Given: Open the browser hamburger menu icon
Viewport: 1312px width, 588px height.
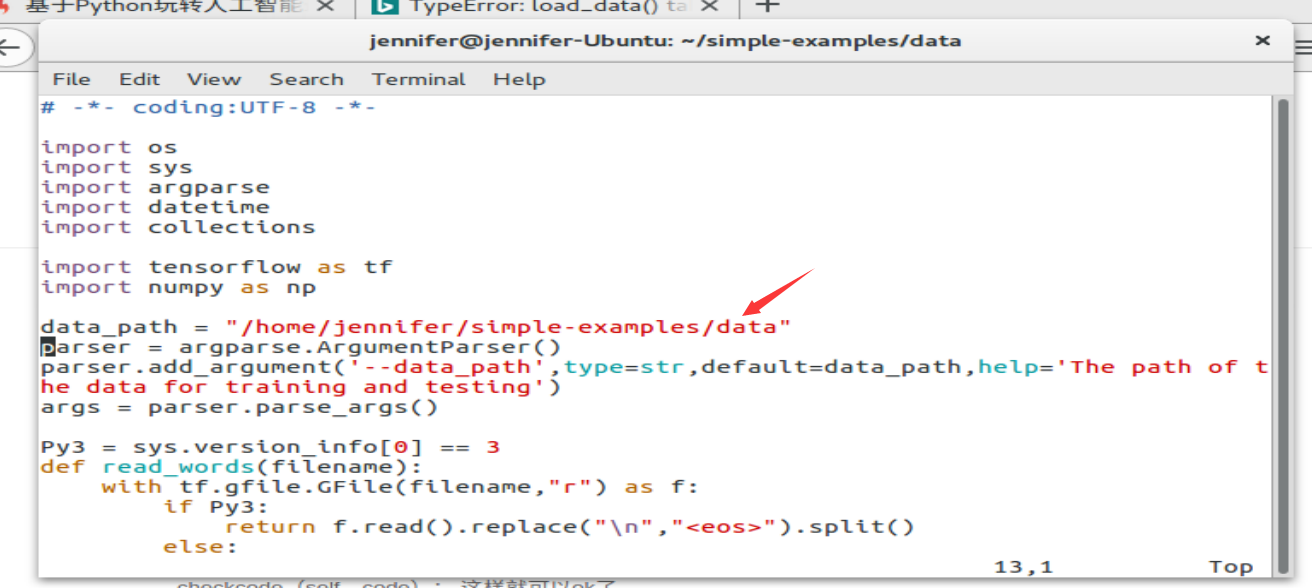Looking at the screenshot, I should [1303, 47].
